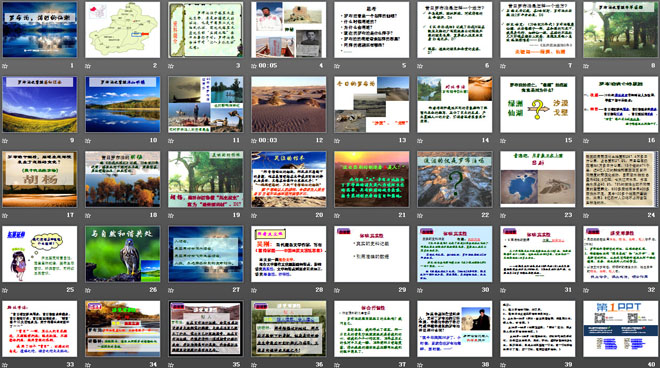Select slide 21 thumbnail with sunset and green text
This screenshot has width=660, height=368.
pos(372,179)
